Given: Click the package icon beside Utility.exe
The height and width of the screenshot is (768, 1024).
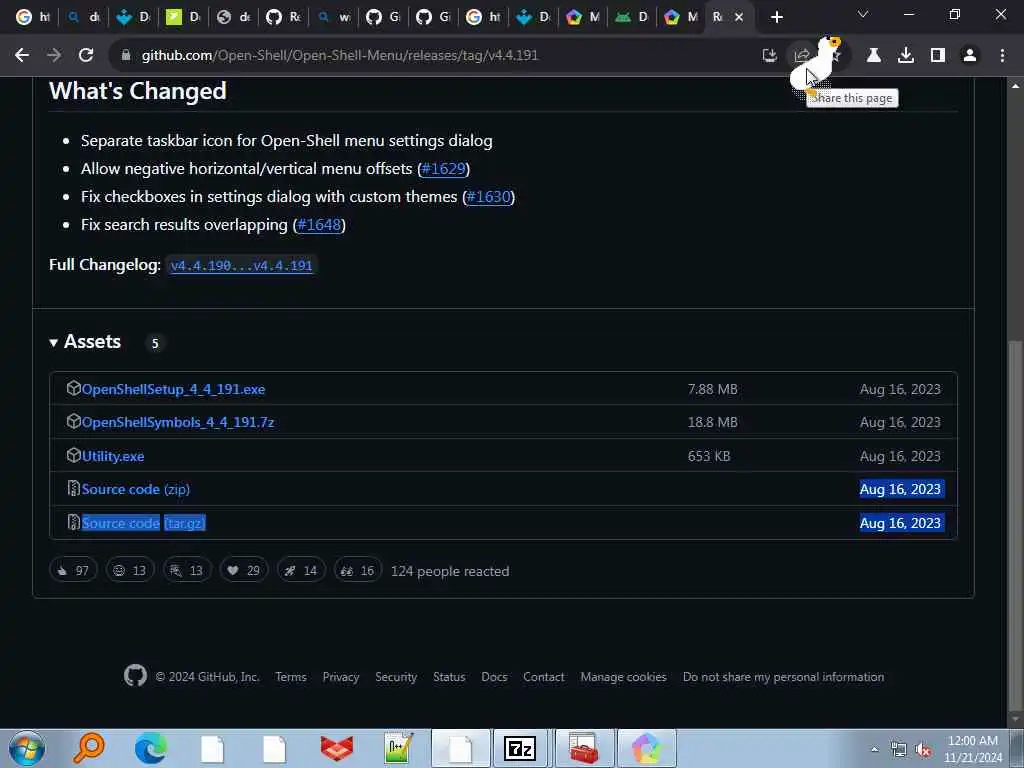Looking at the screenshot, I should tap(73, 455).
